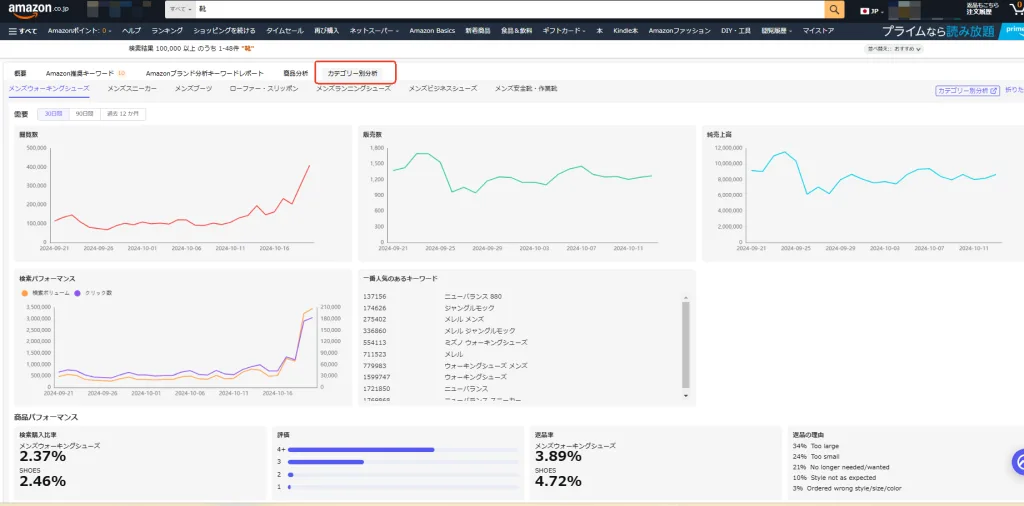Open the shopping cart icon
This screenshot has height=506, width=1024.
[1016, 8]
